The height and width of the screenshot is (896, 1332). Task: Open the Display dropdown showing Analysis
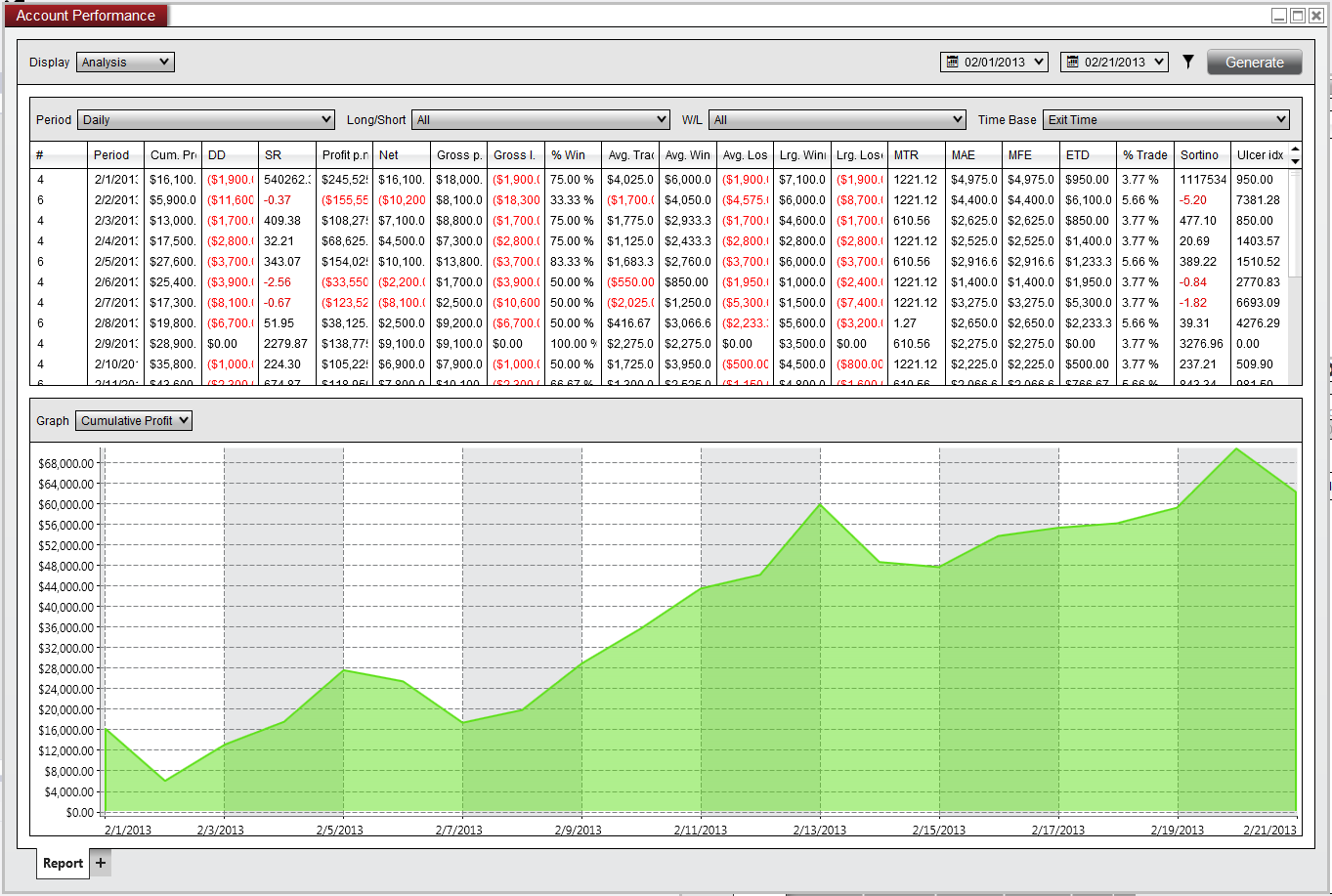[x=125, y=62]
